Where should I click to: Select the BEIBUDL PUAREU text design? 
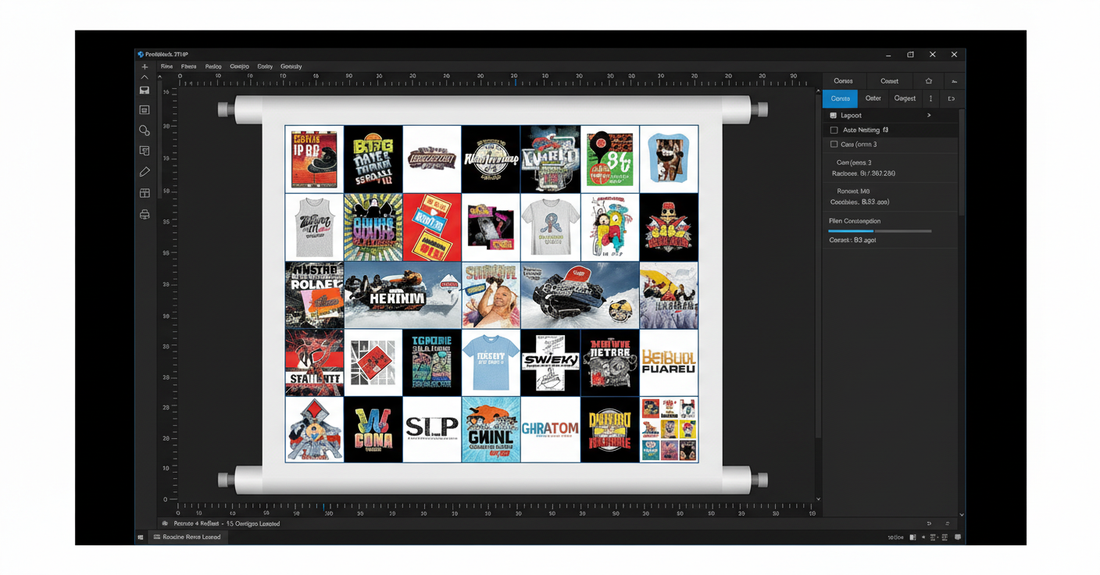point(669,363)
